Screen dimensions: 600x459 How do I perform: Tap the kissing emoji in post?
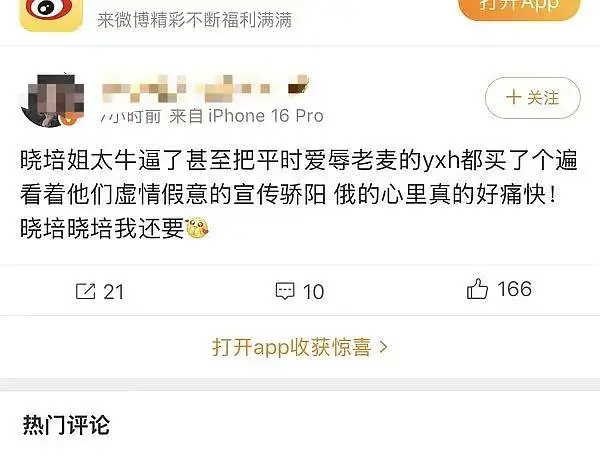197,228
